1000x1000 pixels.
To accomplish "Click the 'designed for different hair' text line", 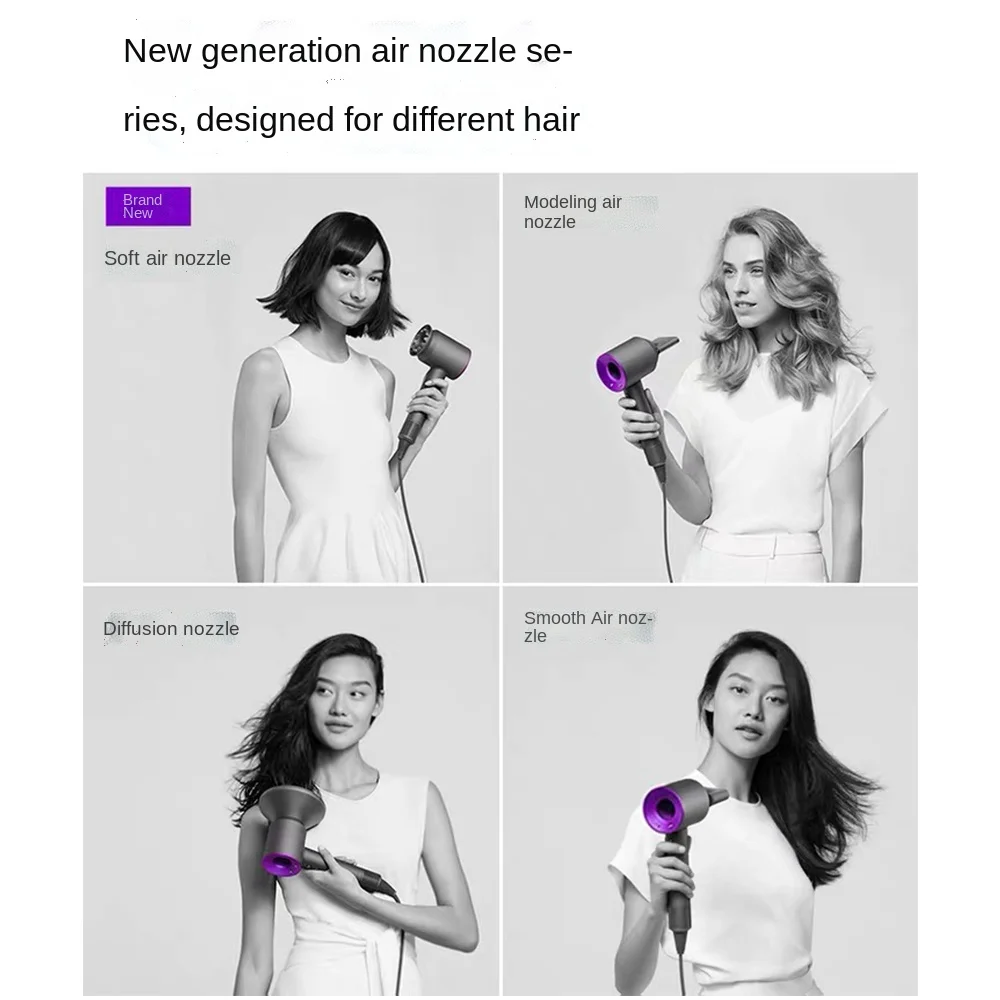I will click(351, 119).
